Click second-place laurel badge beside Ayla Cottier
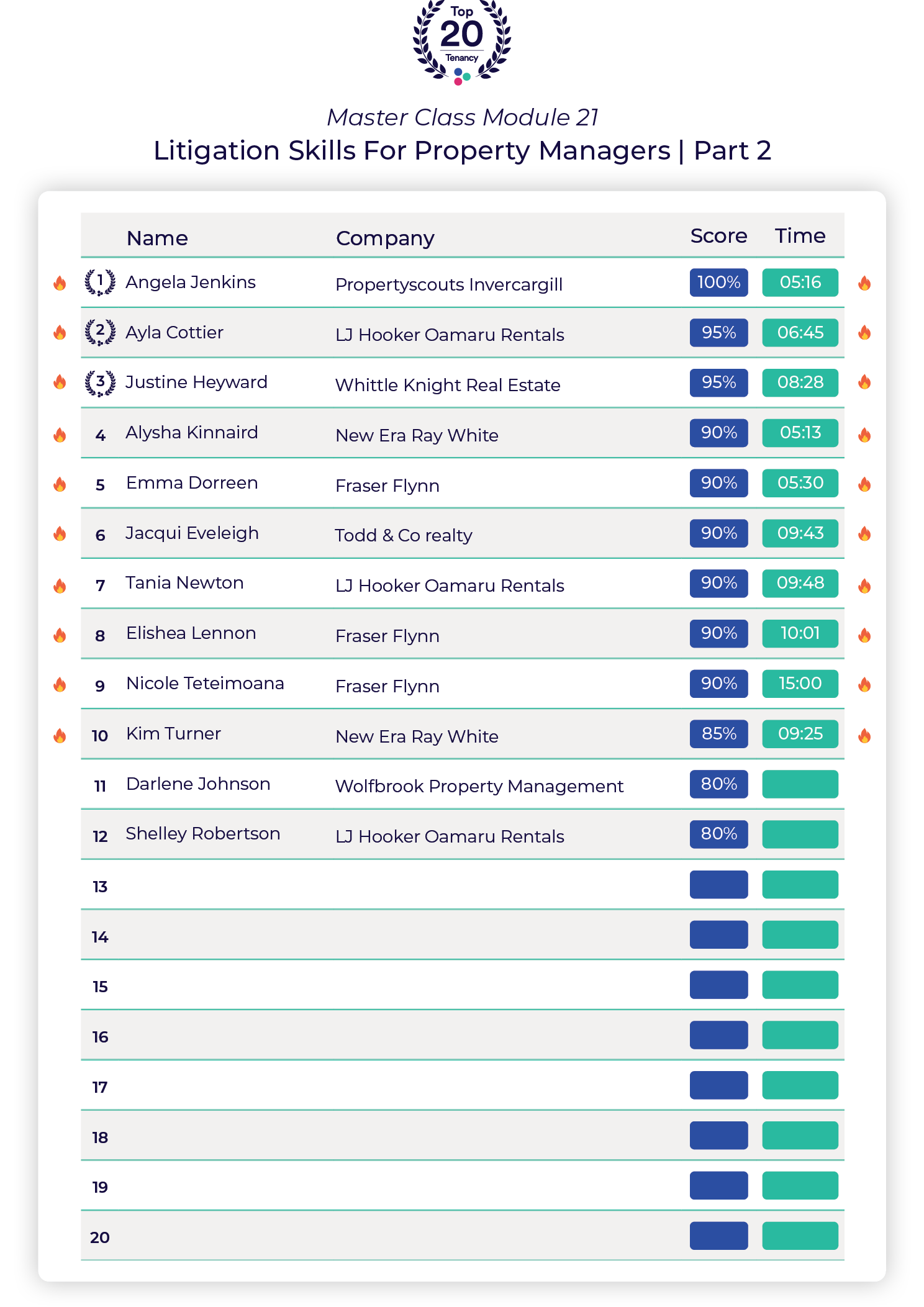924x1307 pixels. (100, 332)
